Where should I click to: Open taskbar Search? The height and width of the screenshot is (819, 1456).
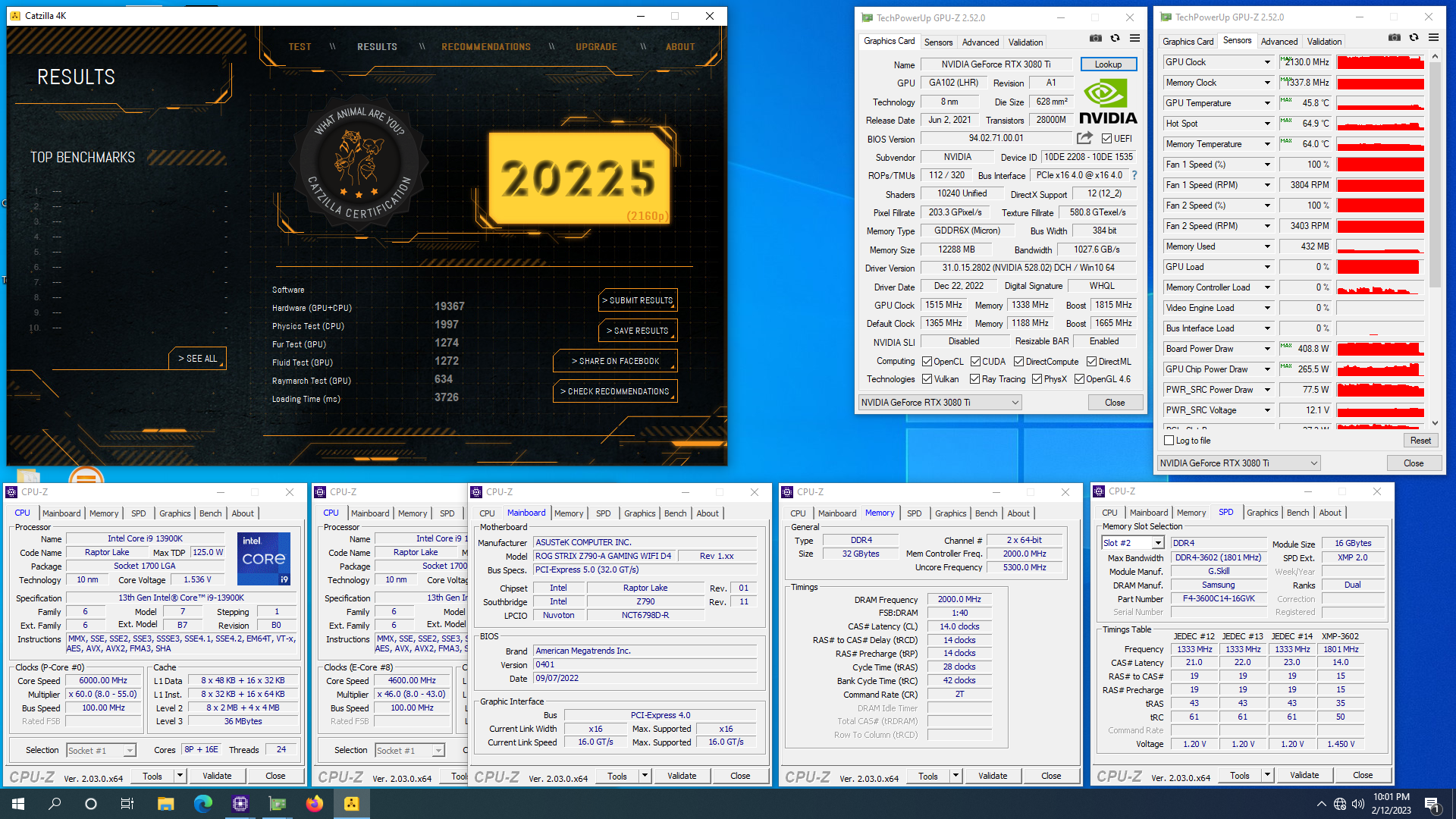(55, 804)
